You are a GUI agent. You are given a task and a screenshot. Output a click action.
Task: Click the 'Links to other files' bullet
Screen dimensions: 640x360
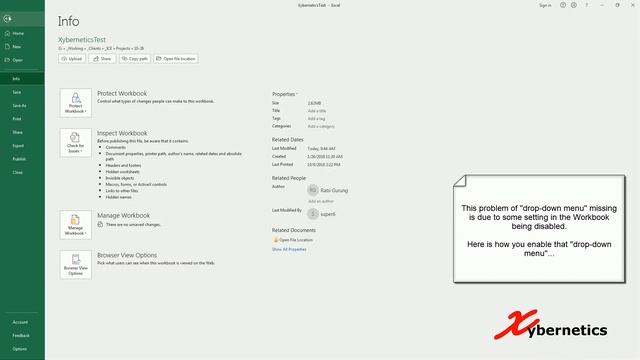(122, 191)
